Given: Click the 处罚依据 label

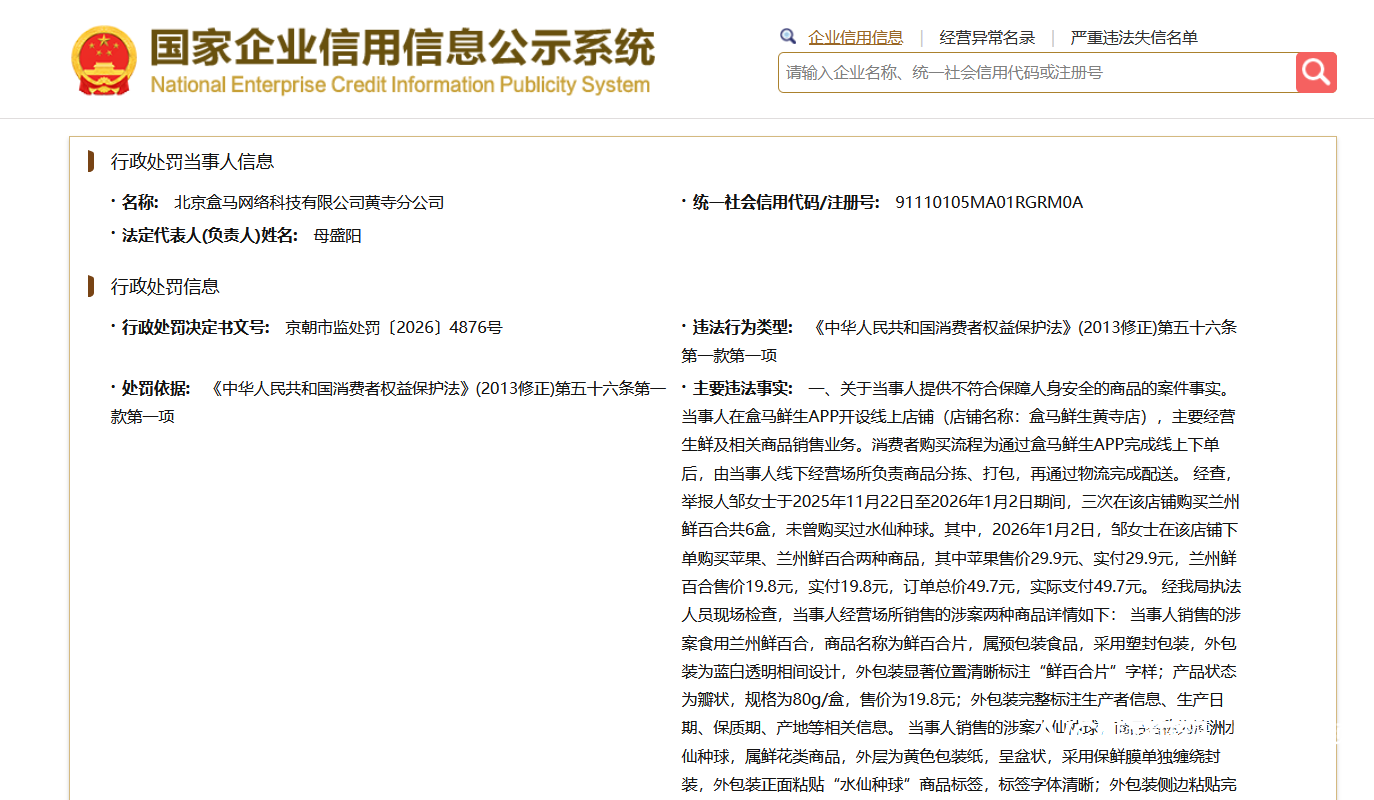Looking at the screenshot, I should click(156, 388).
